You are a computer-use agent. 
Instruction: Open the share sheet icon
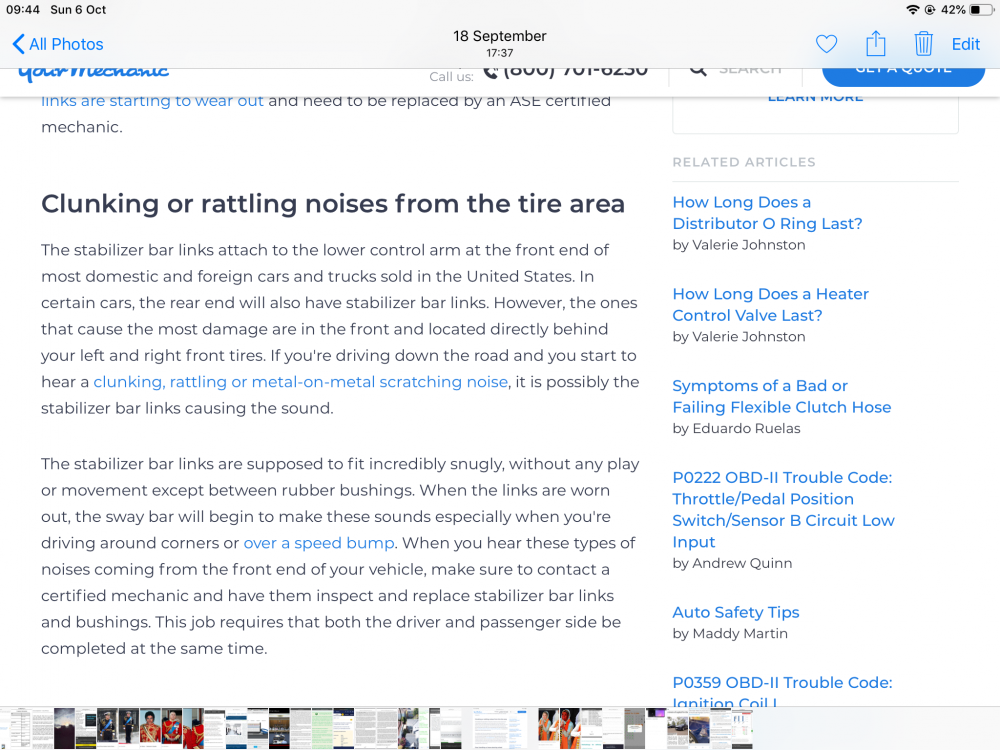point(876,43)
